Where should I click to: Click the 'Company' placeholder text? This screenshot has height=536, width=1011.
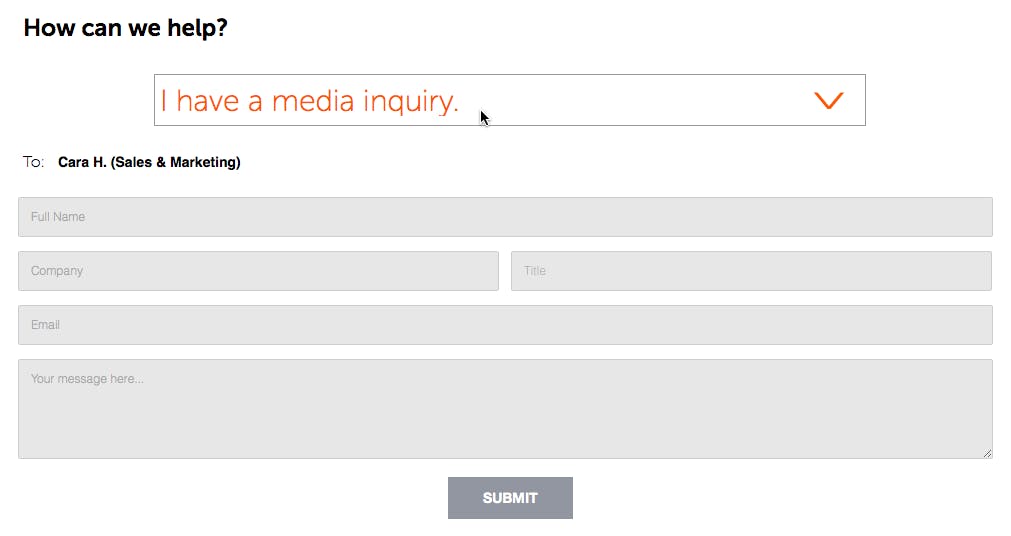point(57,271)
